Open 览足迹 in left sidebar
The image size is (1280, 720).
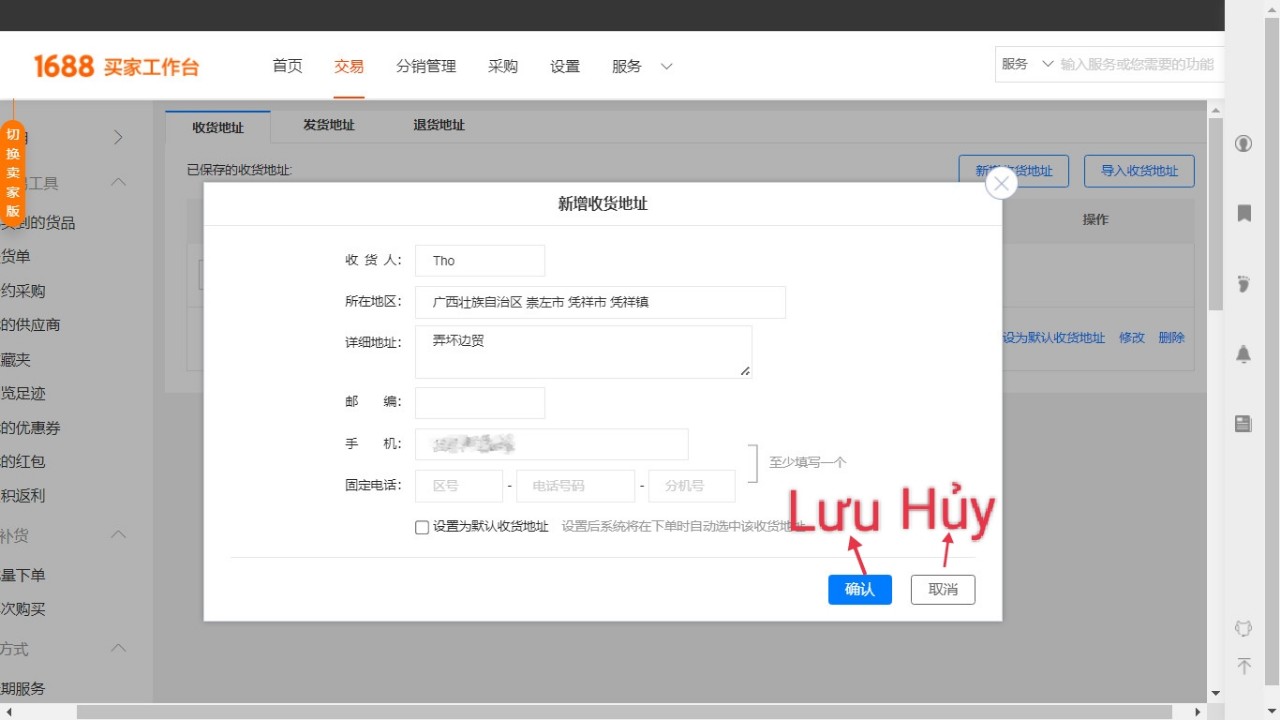coord(23,393)
